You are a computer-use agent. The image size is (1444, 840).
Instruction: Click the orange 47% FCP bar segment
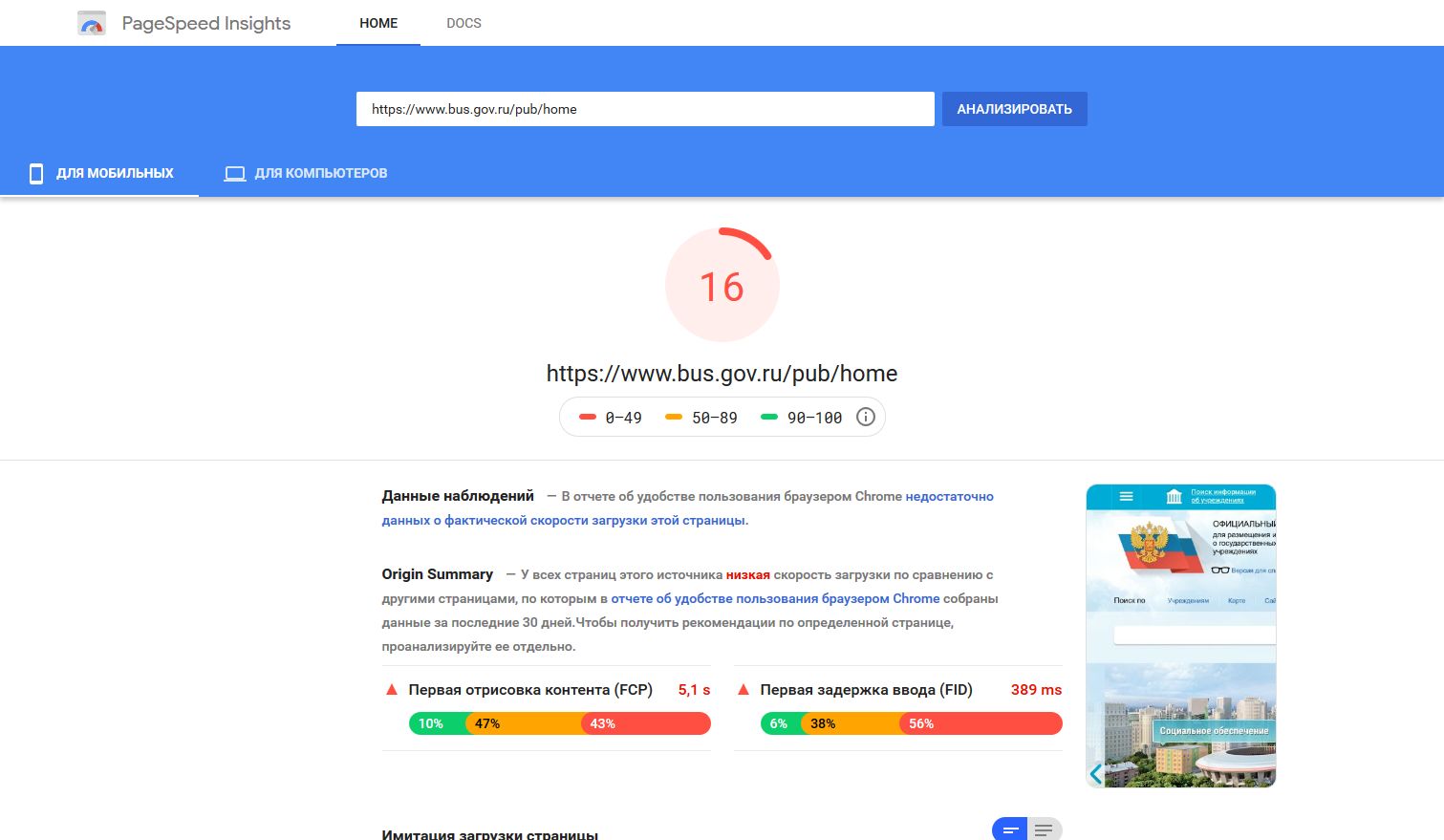pyautogui.click(x=524, y=723)
